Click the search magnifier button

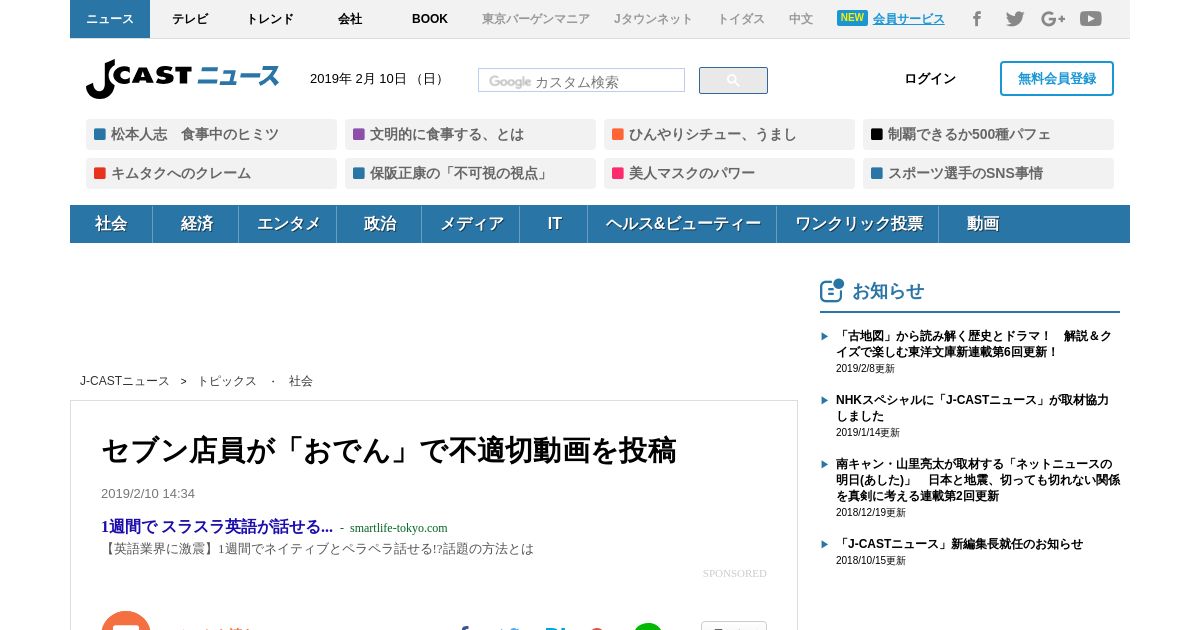coord(733,81)
